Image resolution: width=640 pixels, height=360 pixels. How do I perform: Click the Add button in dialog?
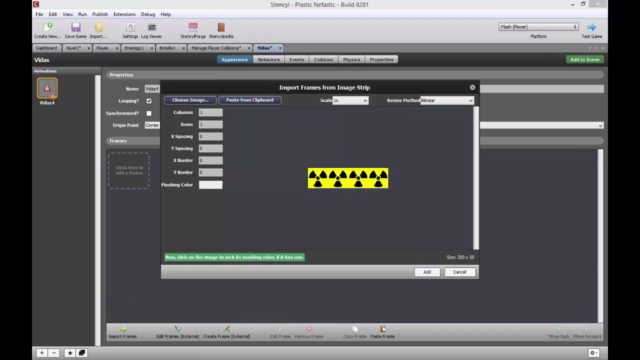click(x=427, y=272)
